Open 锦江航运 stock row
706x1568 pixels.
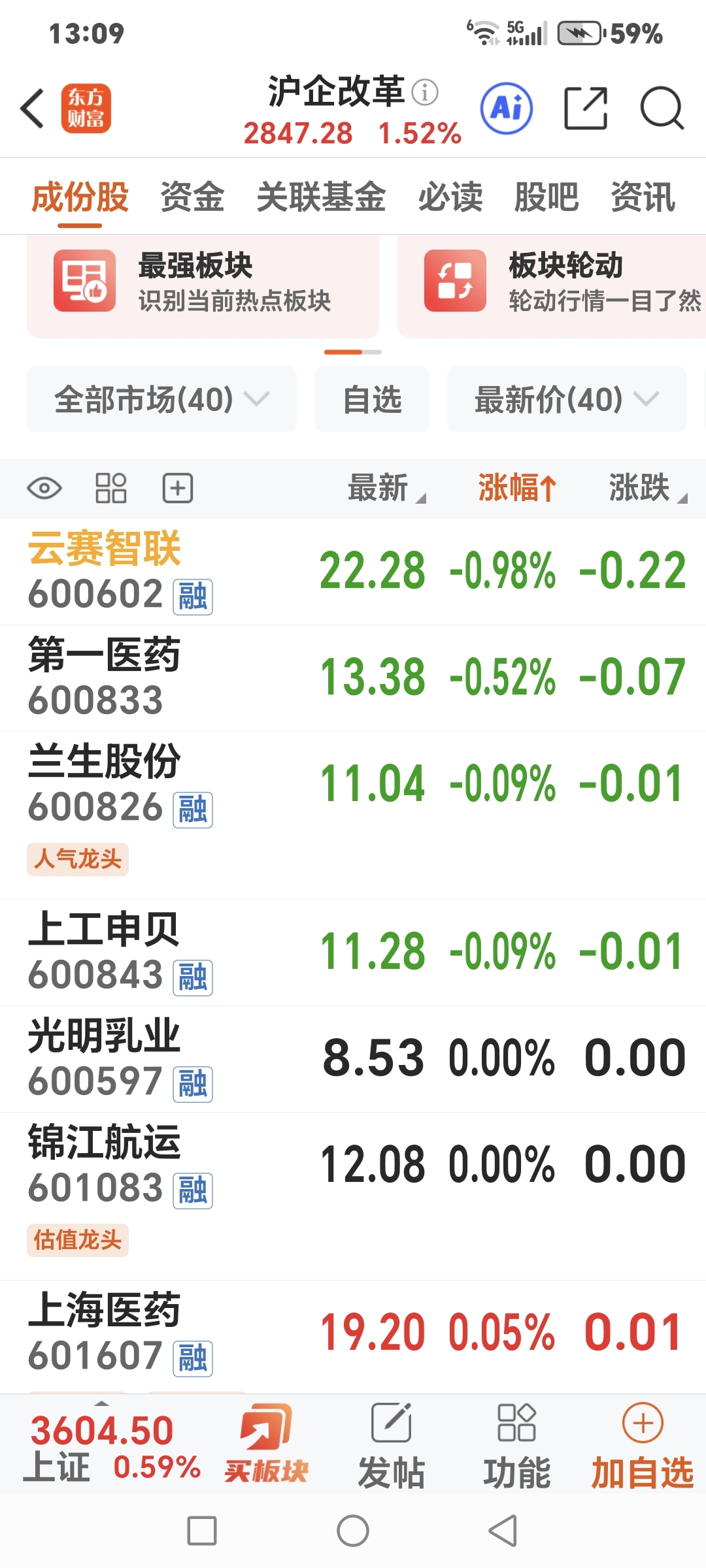pyautogui.click(x=353, y=1196)
